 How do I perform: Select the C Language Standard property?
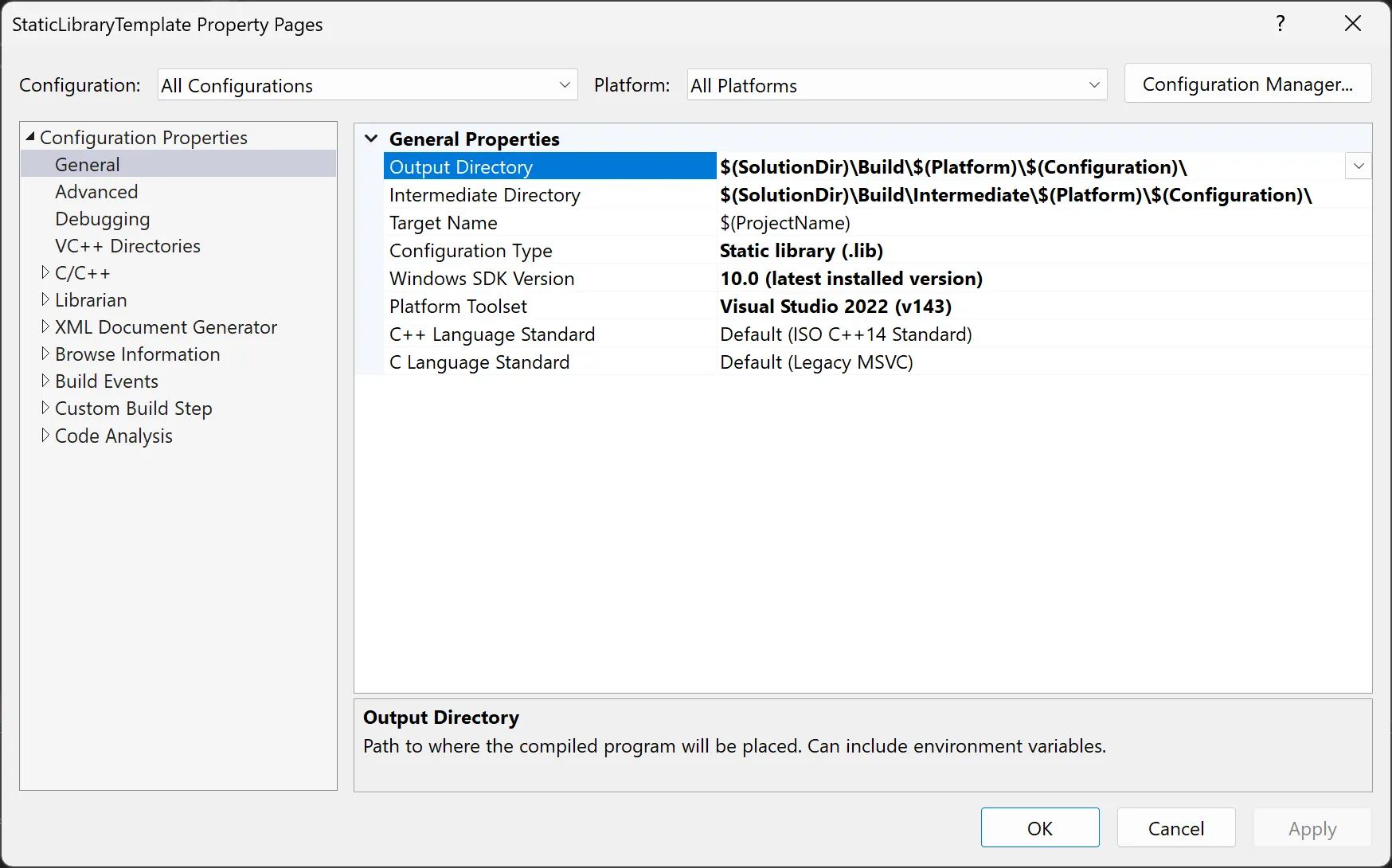479,362
